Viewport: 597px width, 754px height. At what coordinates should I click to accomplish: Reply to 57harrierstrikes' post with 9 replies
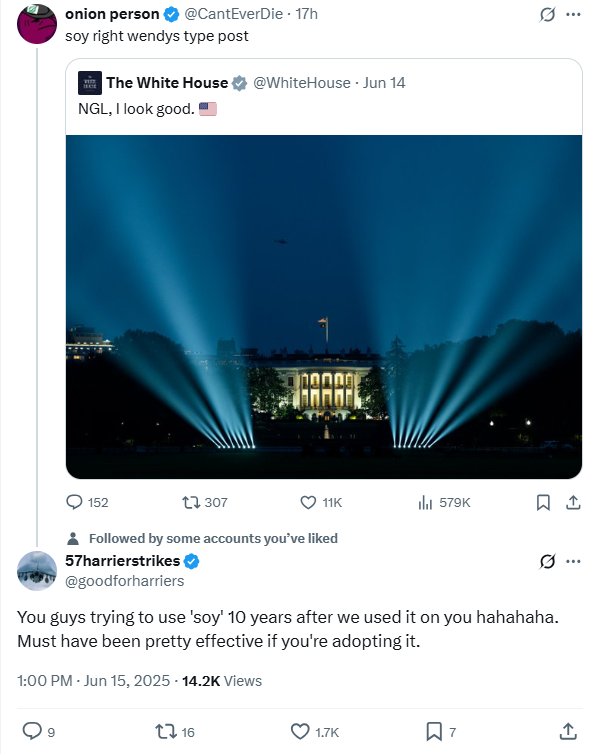39,732
